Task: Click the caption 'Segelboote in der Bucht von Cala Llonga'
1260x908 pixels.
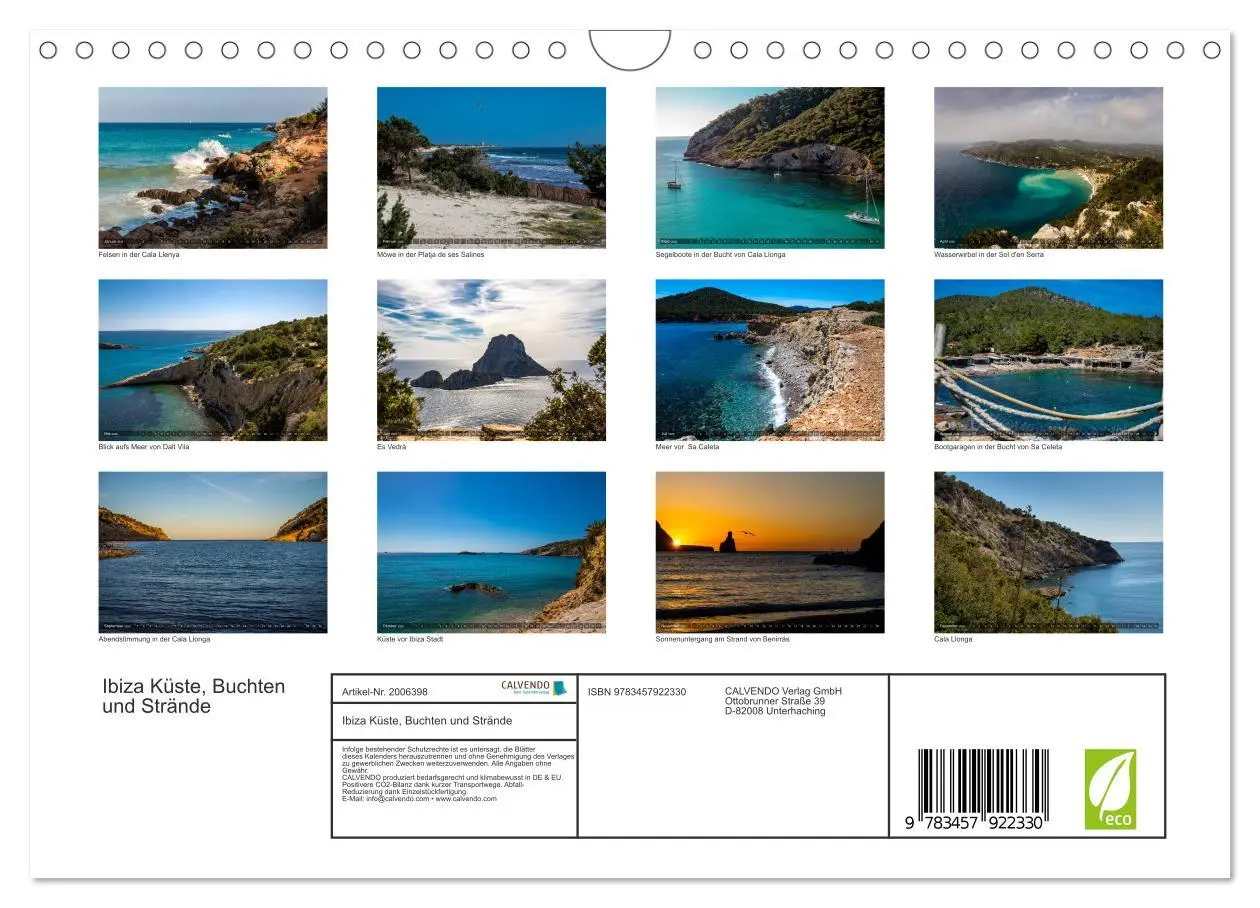Action: 720,255
